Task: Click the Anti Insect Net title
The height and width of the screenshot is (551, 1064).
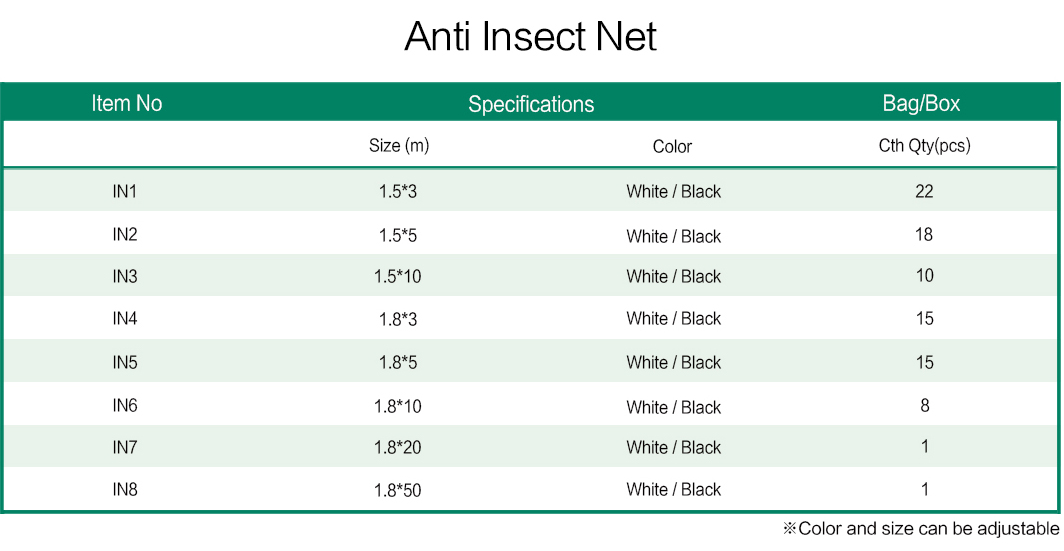Action: pyautogui.click(x=531, y=36)
